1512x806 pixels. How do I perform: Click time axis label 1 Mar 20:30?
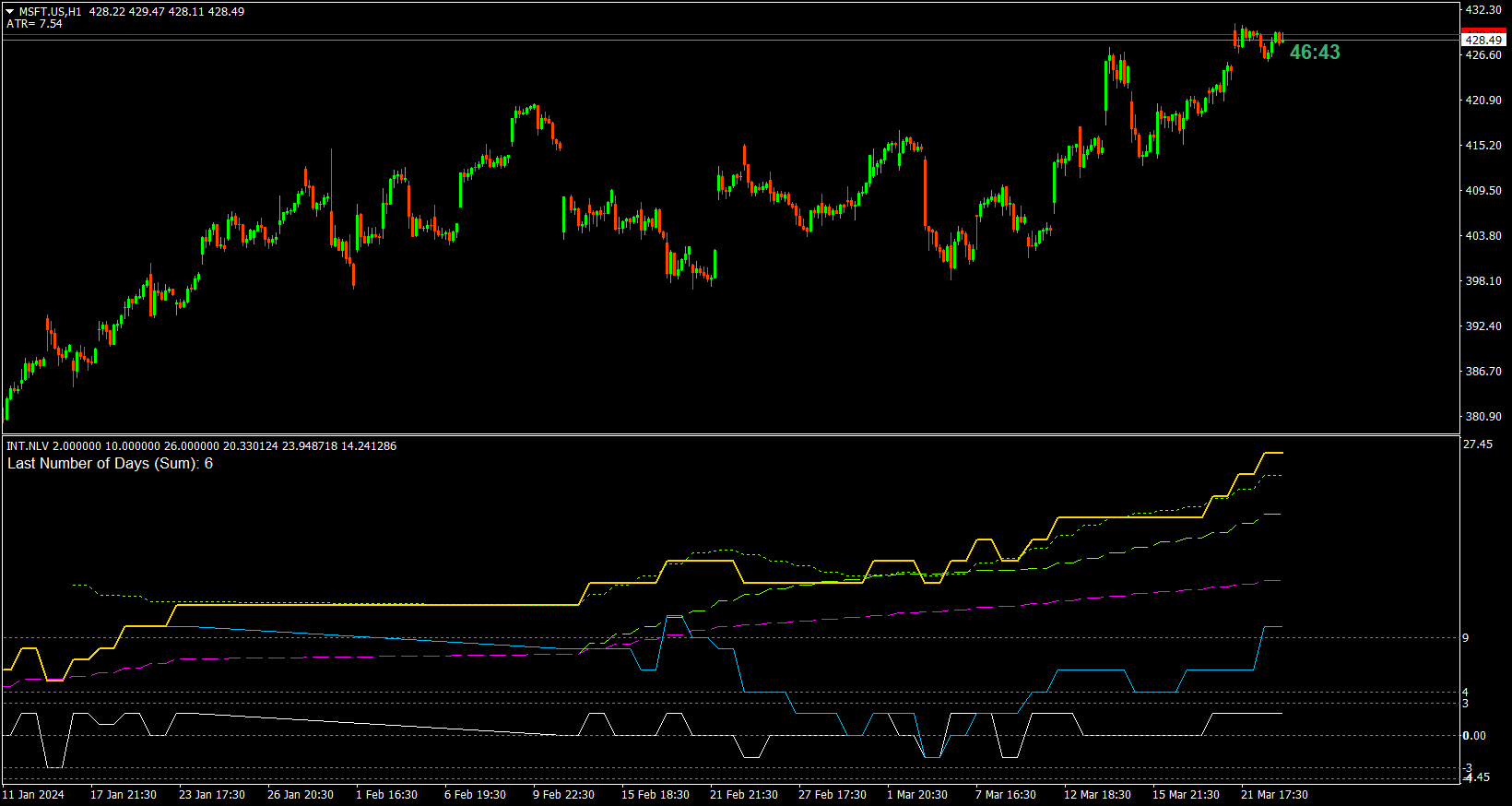pyautogui.click(x=917, y=795)
